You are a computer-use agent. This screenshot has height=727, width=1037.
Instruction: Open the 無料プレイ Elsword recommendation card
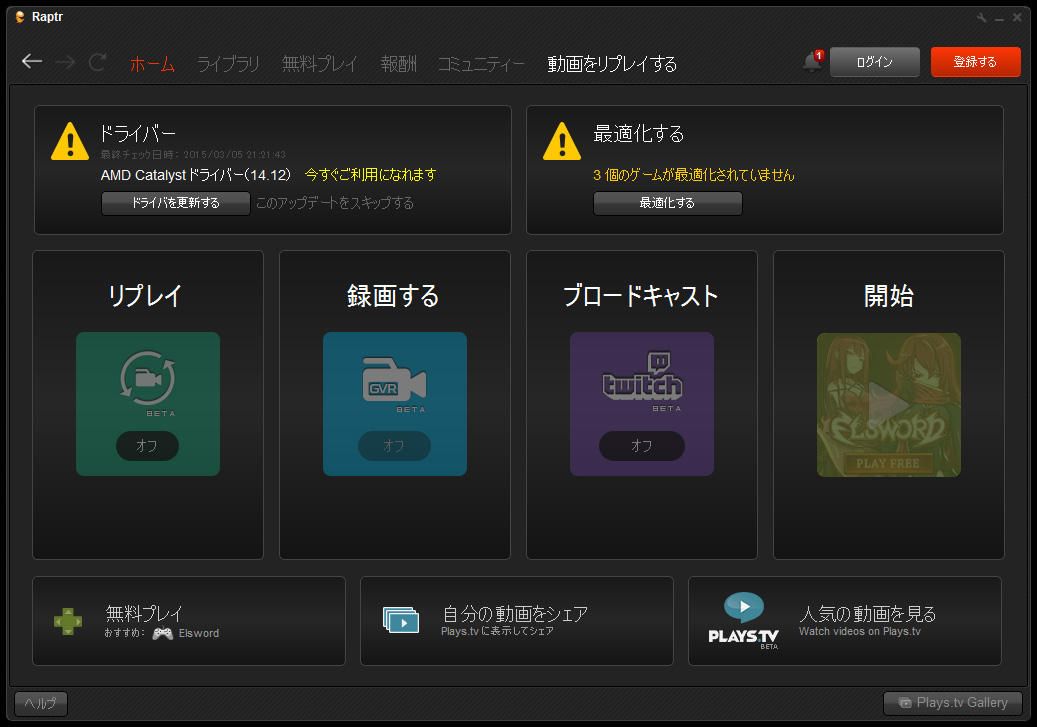[189, 620]
